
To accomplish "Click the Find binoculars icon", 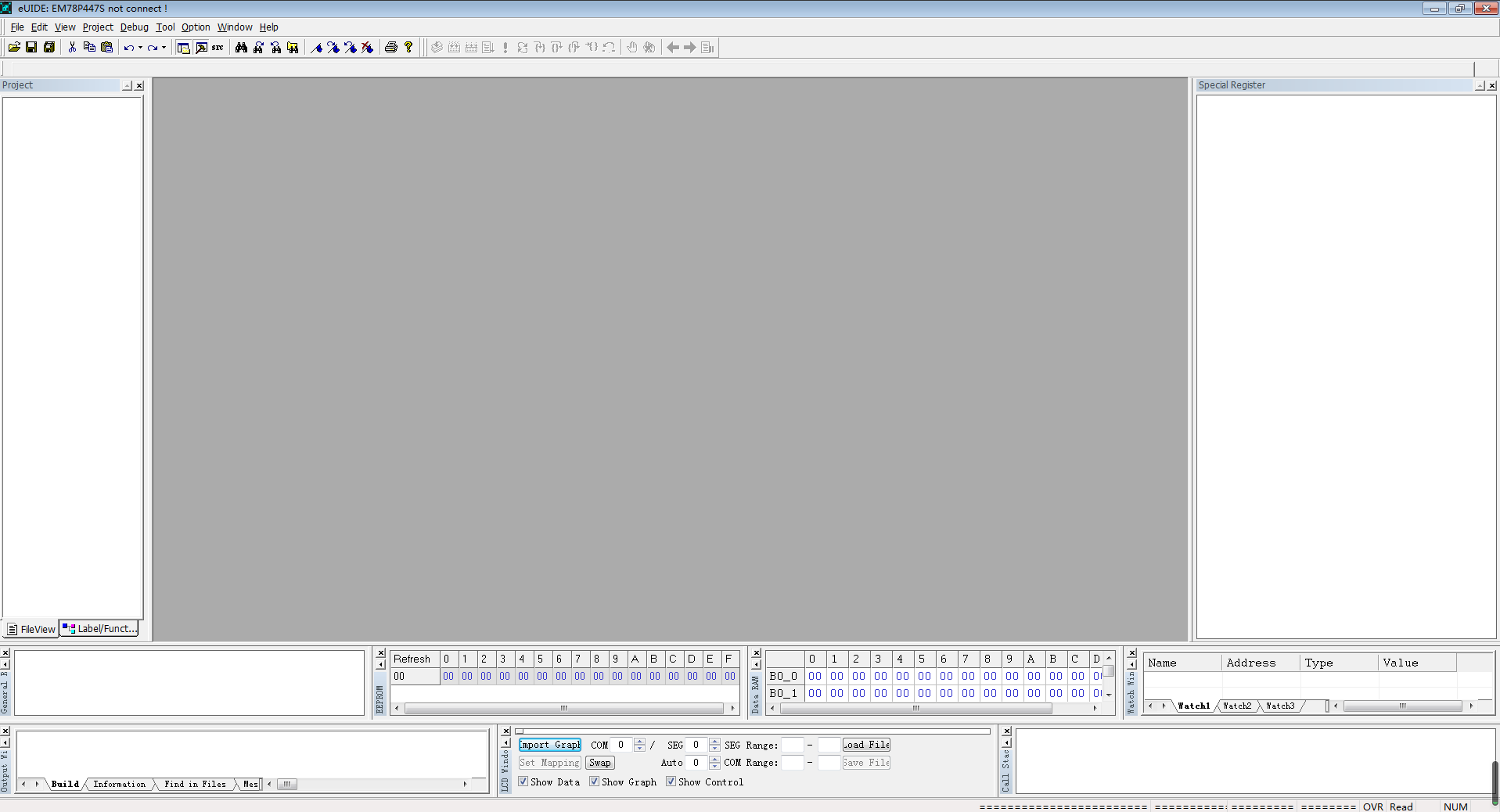I will point(241,48).
